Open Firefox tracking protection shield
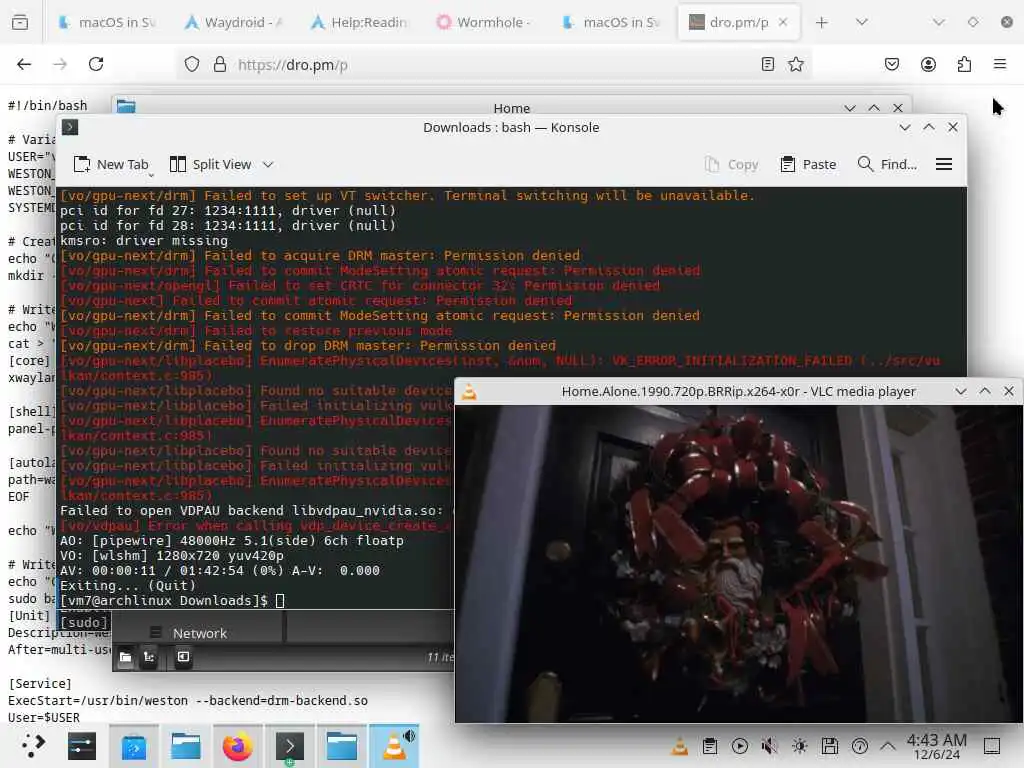Image resolution: width=1024 pixels, height=768 pixels. coord(191,64)
